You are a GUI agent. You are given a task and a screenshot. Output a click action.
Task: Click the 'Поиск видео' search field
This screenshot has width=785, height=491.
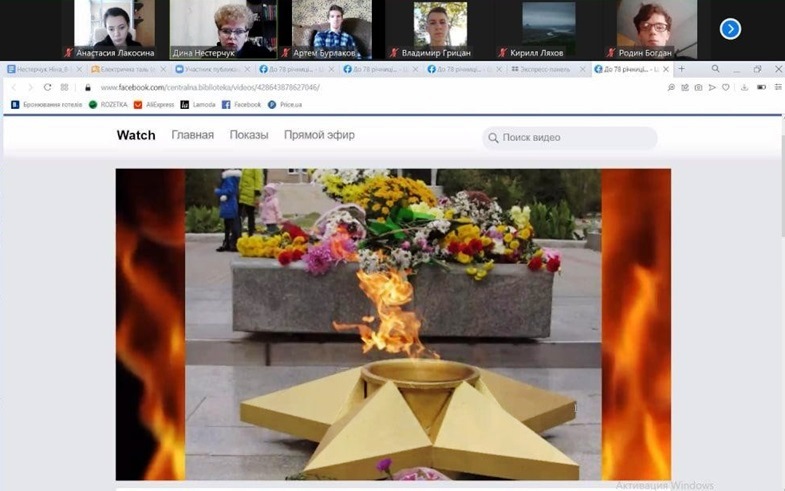tap(570, 138)
